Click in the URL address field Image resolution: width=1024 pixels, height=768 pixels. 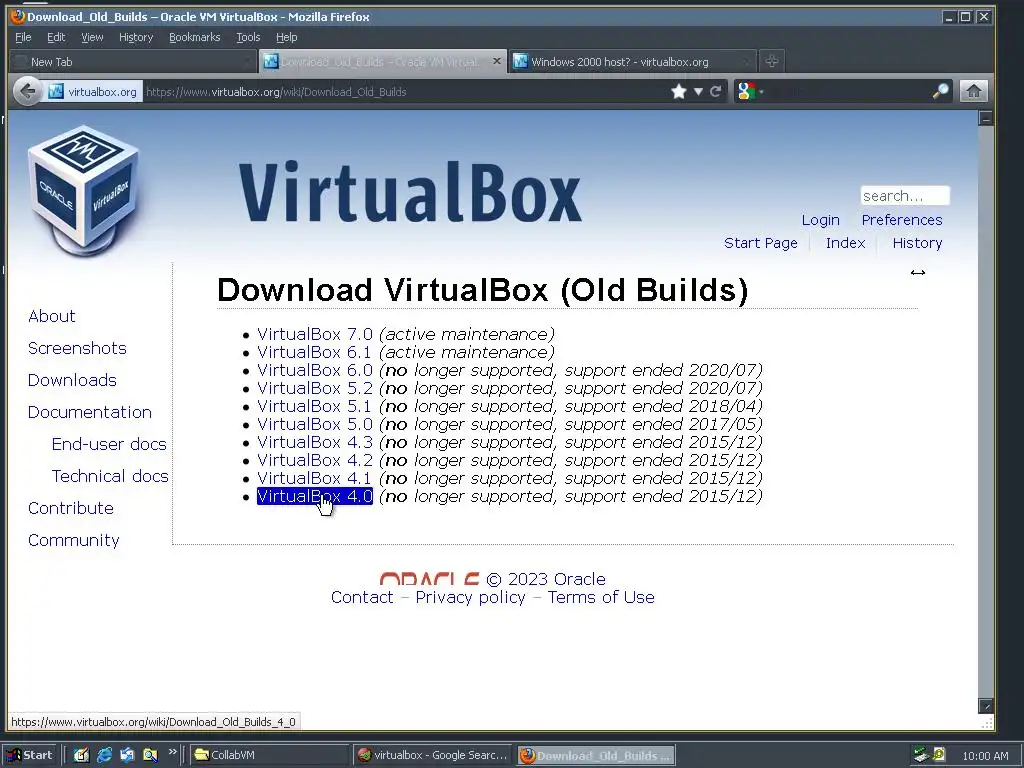pos(405,91)
